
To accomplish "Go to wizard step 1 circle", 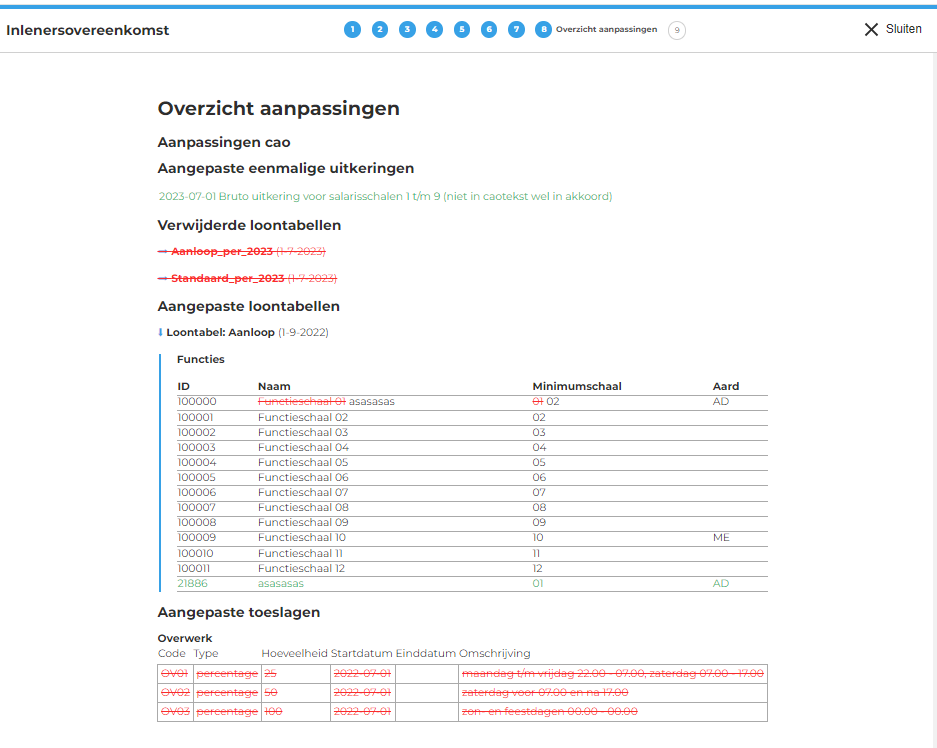I will tap(352, 30).
